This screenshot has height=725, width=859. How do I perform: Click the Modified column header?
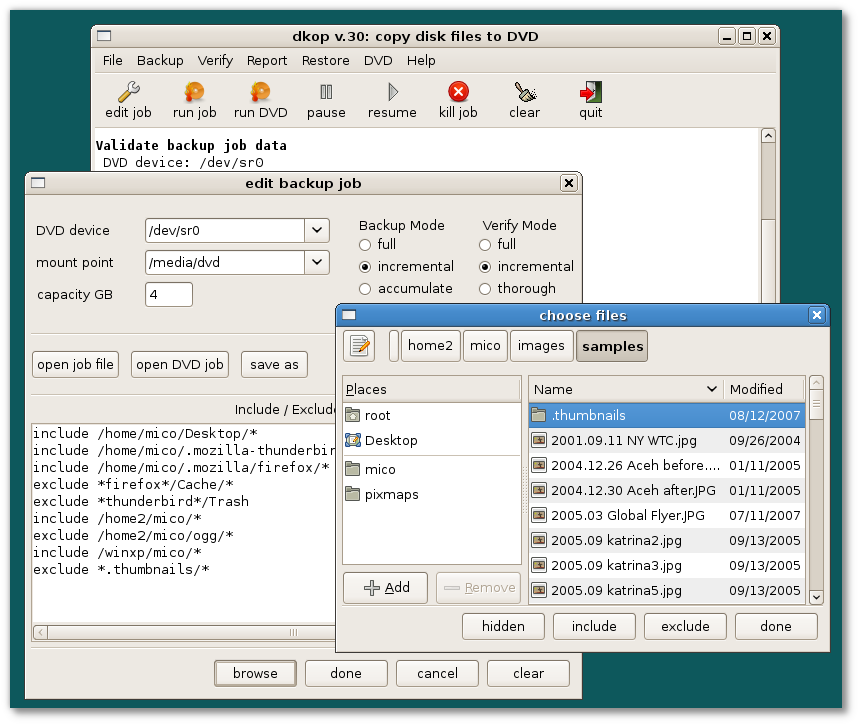[x=764, y=390]
